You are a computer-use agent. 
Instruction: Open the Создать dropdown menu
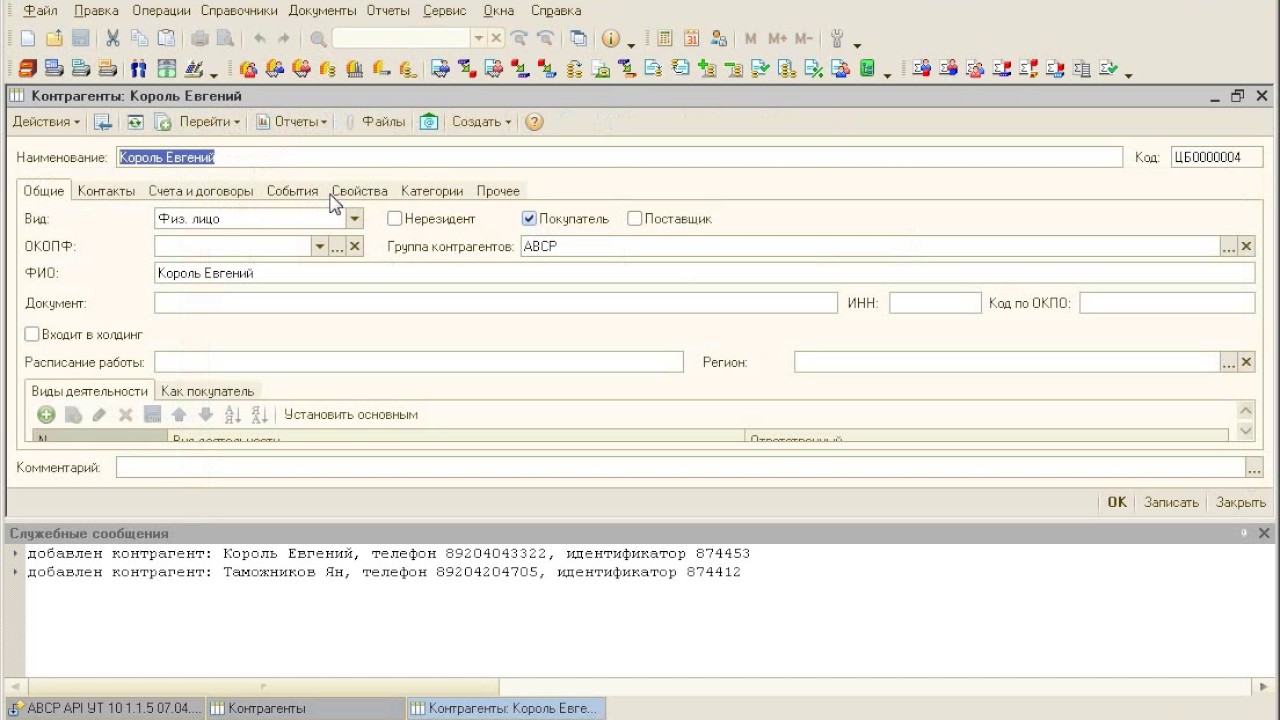tap(482, 122)
